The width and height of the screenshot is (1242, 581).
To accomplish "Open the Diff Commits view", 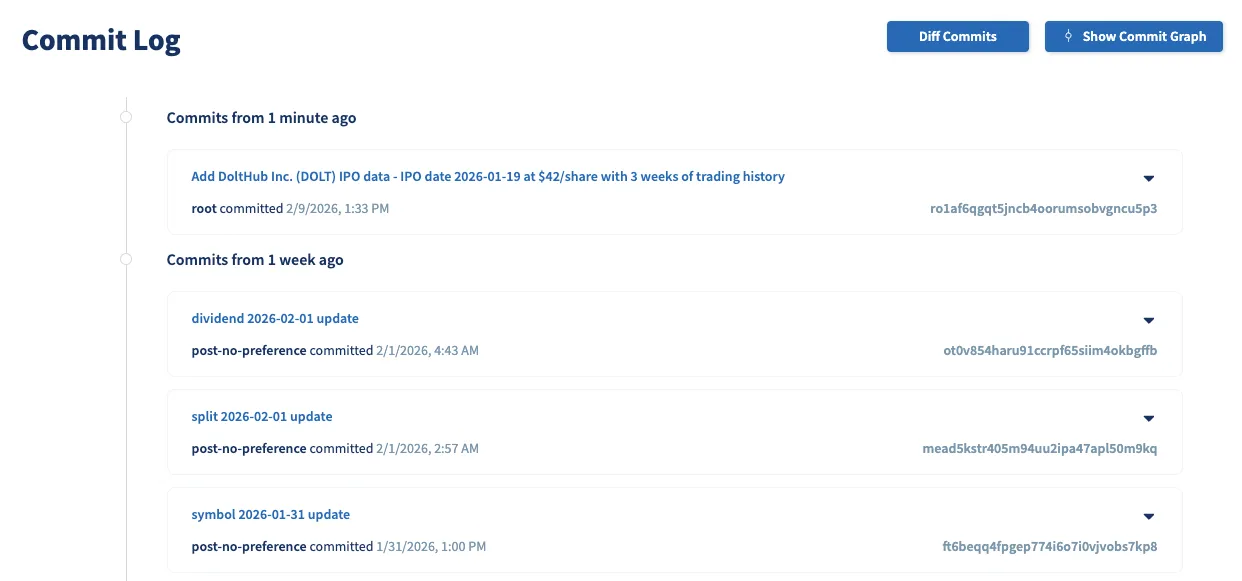I will click(x=957, y=36).
